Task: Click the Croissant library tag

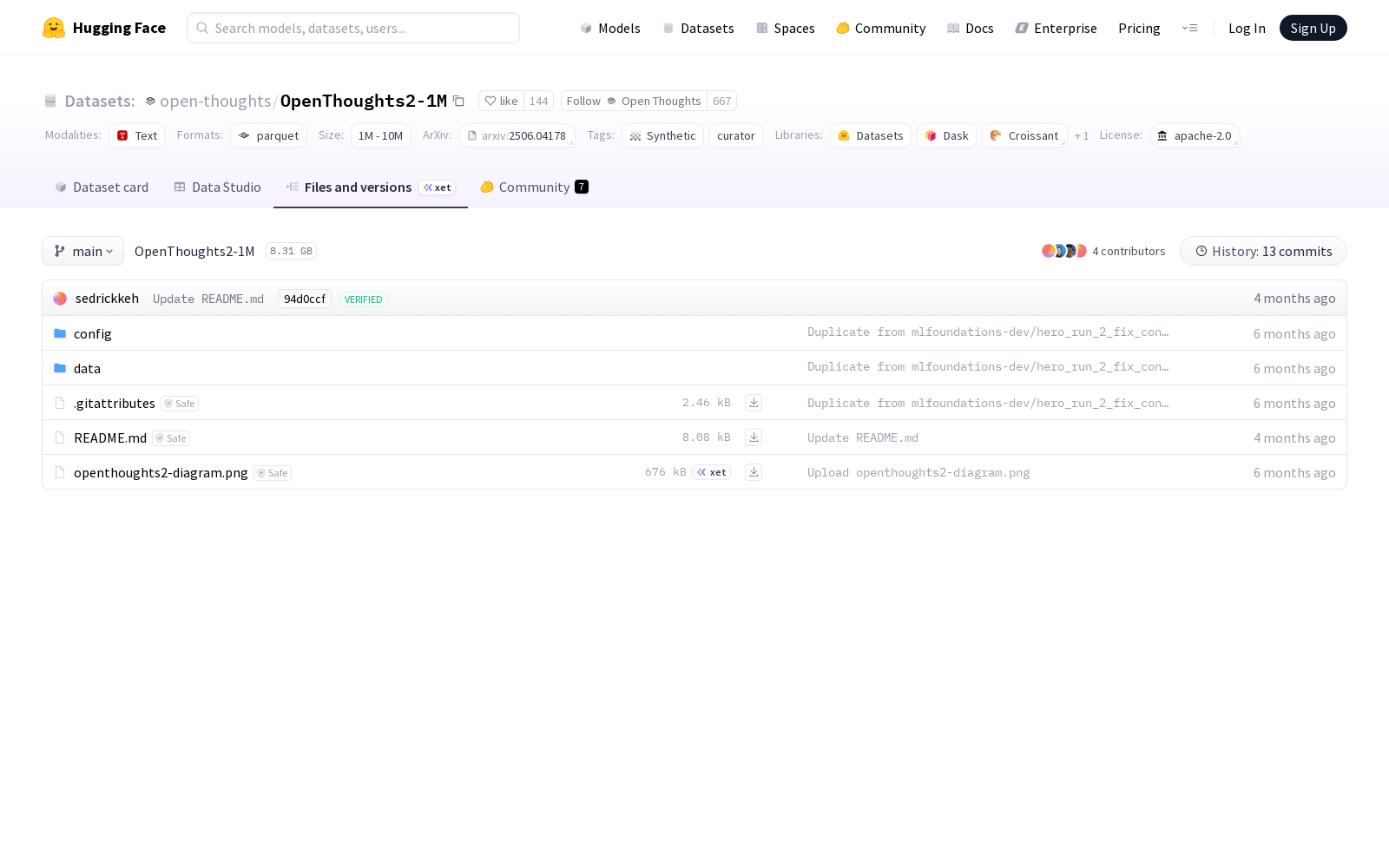Action: [1024, 135]
